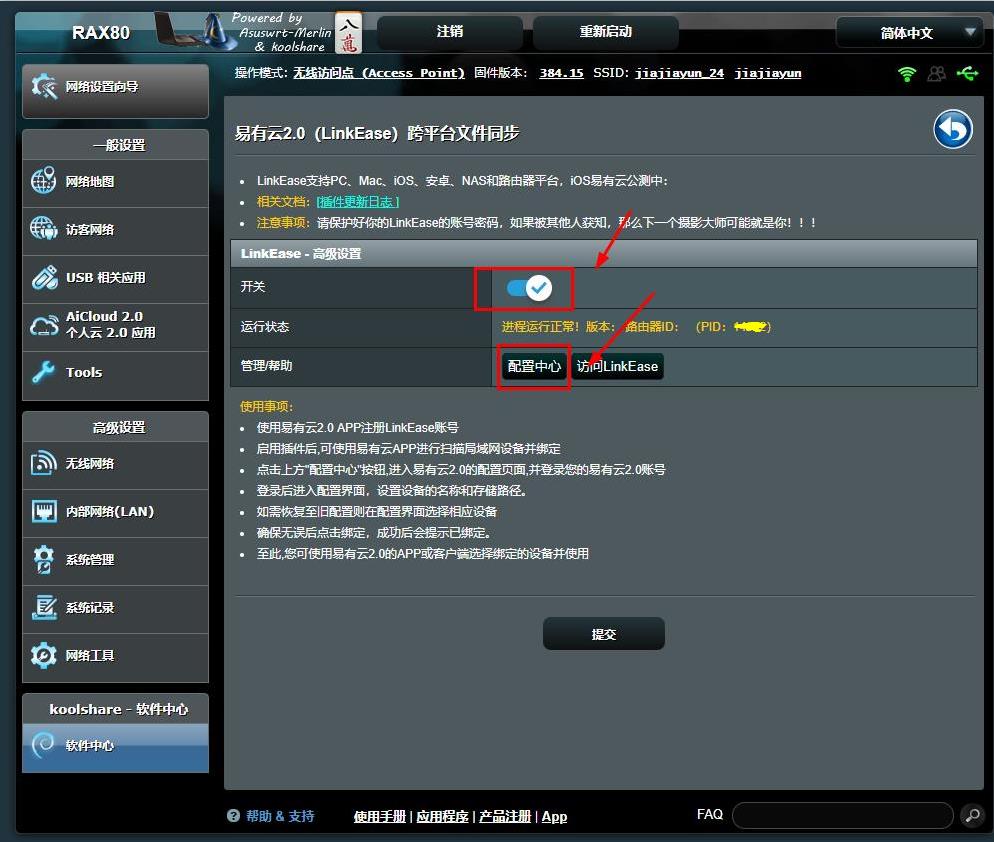Open the 应用程序 footer link
Viewport: 994px width, 842px height.
point(442,817)
